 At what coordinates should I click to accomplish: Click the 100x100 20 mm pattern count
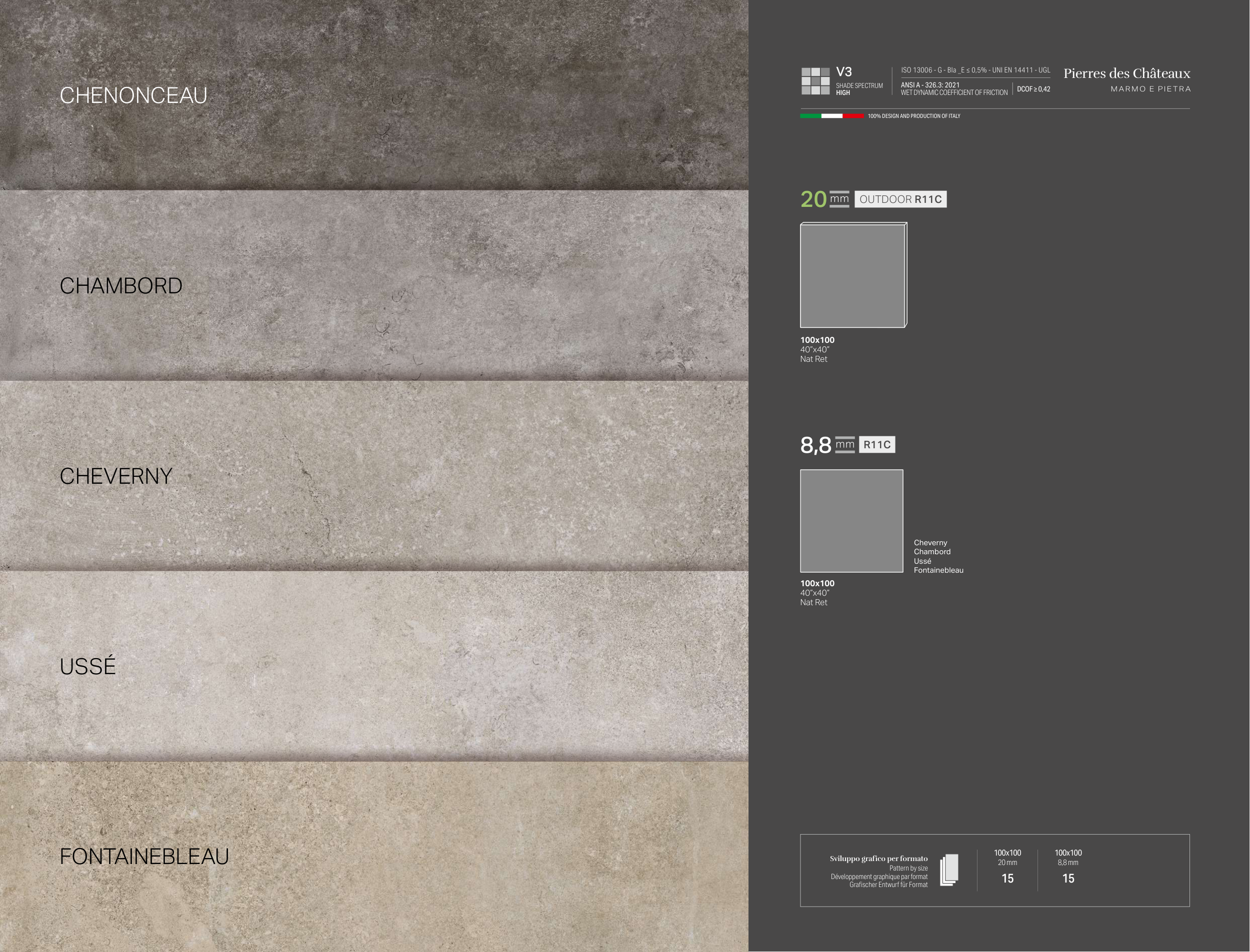click(1007, 878)
